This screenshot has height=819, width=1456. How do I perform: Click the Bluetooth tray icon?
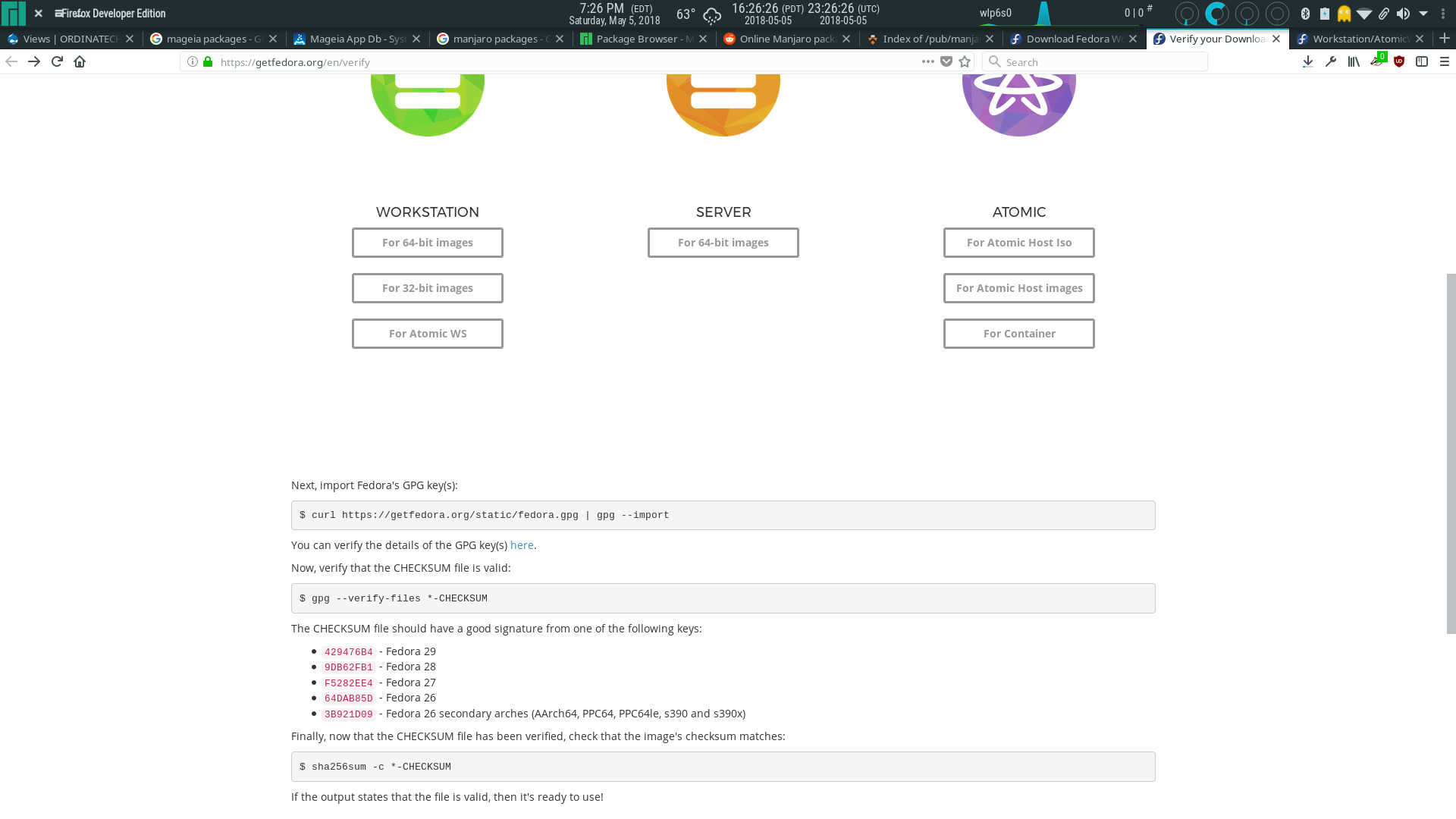[1305, 14]
